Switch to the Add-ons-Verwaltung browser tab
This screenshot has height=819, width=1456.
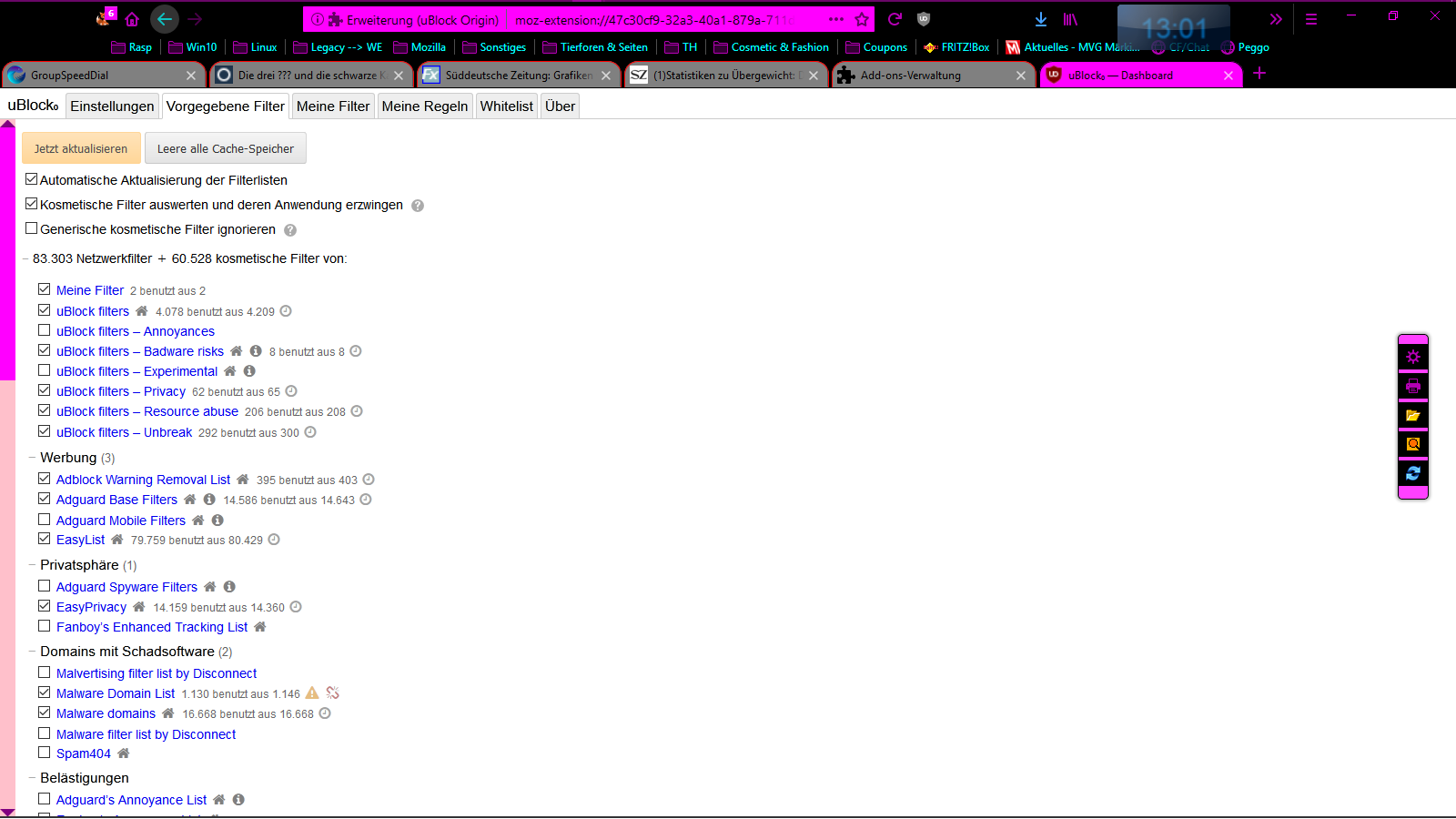[935, 76]
